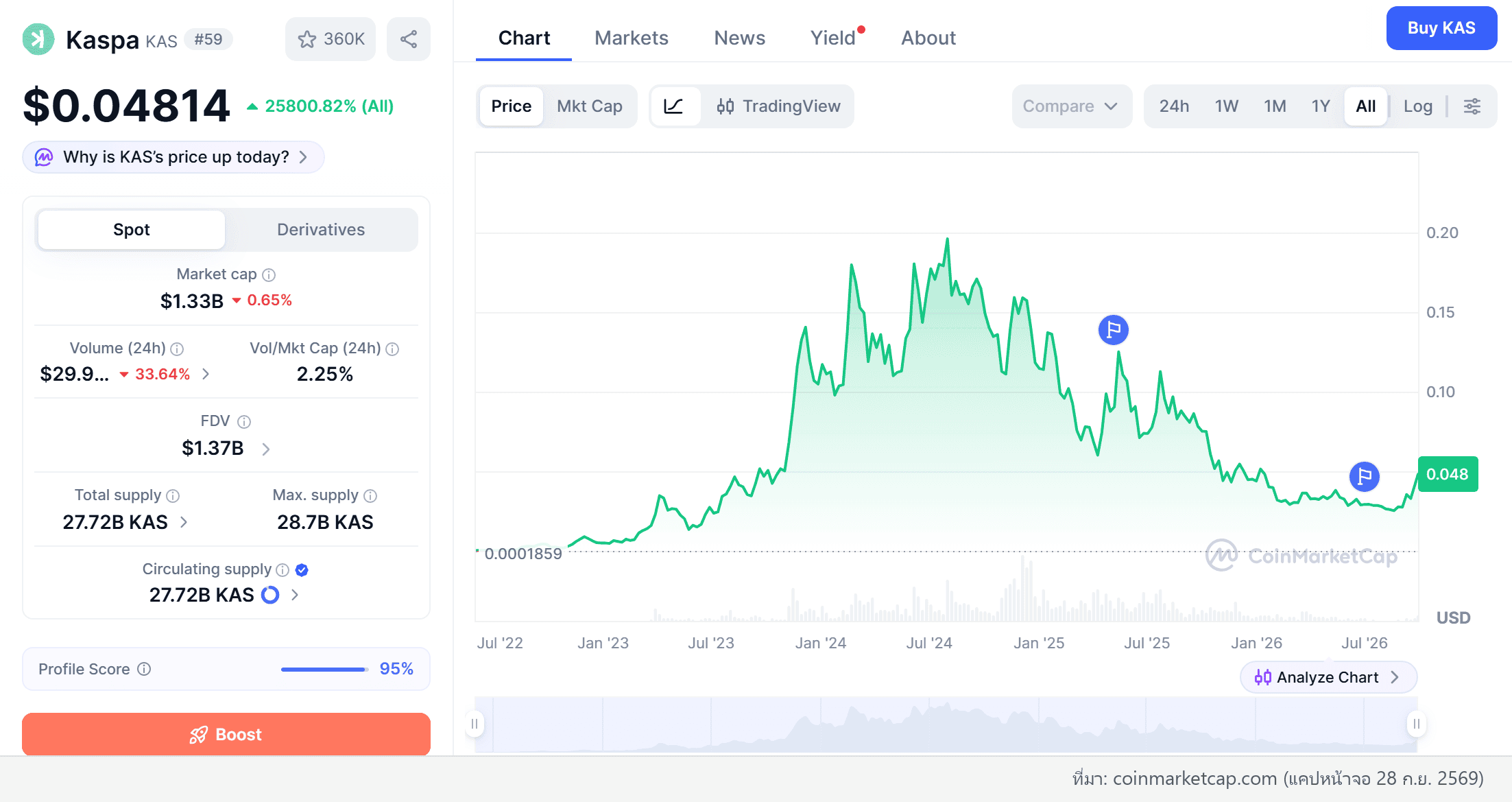Grab right handle of range navigator
The height and width of the screenshot is (802, 1512).
(1417, 724)
